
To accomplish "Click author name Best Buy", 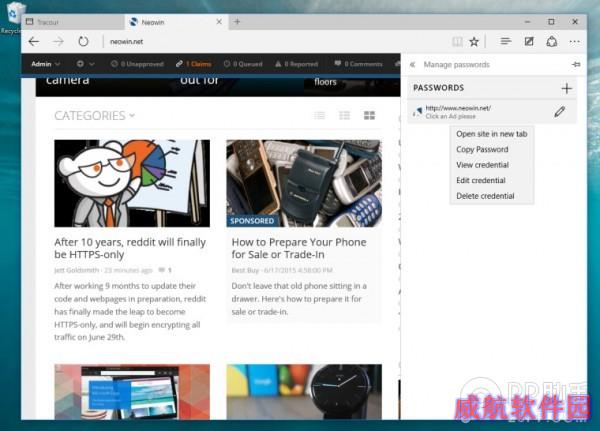I will pos(245,270).
